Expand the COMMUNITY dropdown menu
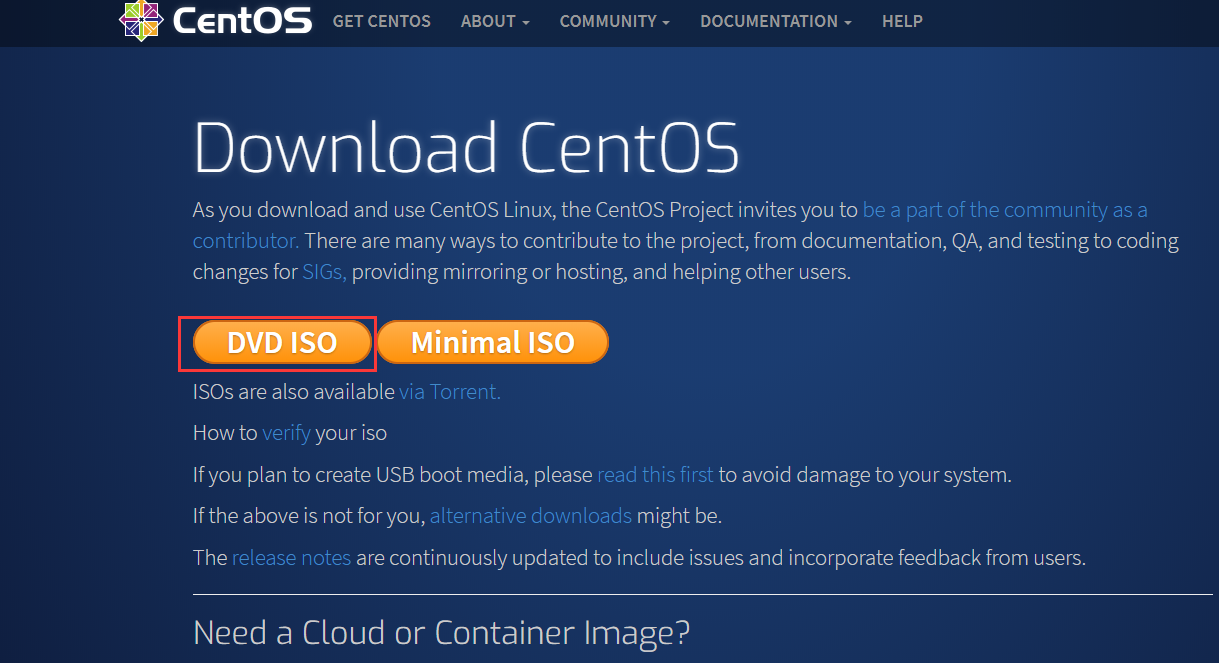The width and height of the screenshot is (1219, 663). tap(615, 21)
